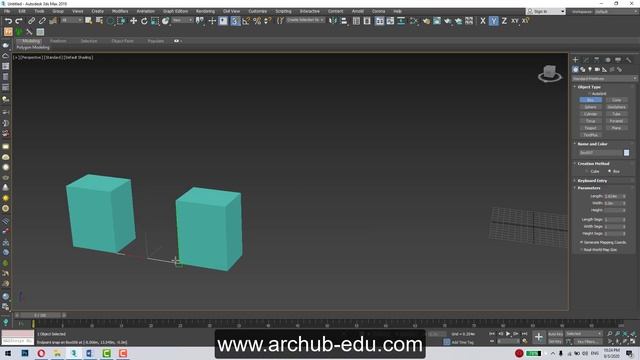Click the Teapot primitive button
Image resolution: width=640 pixels, height=360 pixels.
(590, 128)
